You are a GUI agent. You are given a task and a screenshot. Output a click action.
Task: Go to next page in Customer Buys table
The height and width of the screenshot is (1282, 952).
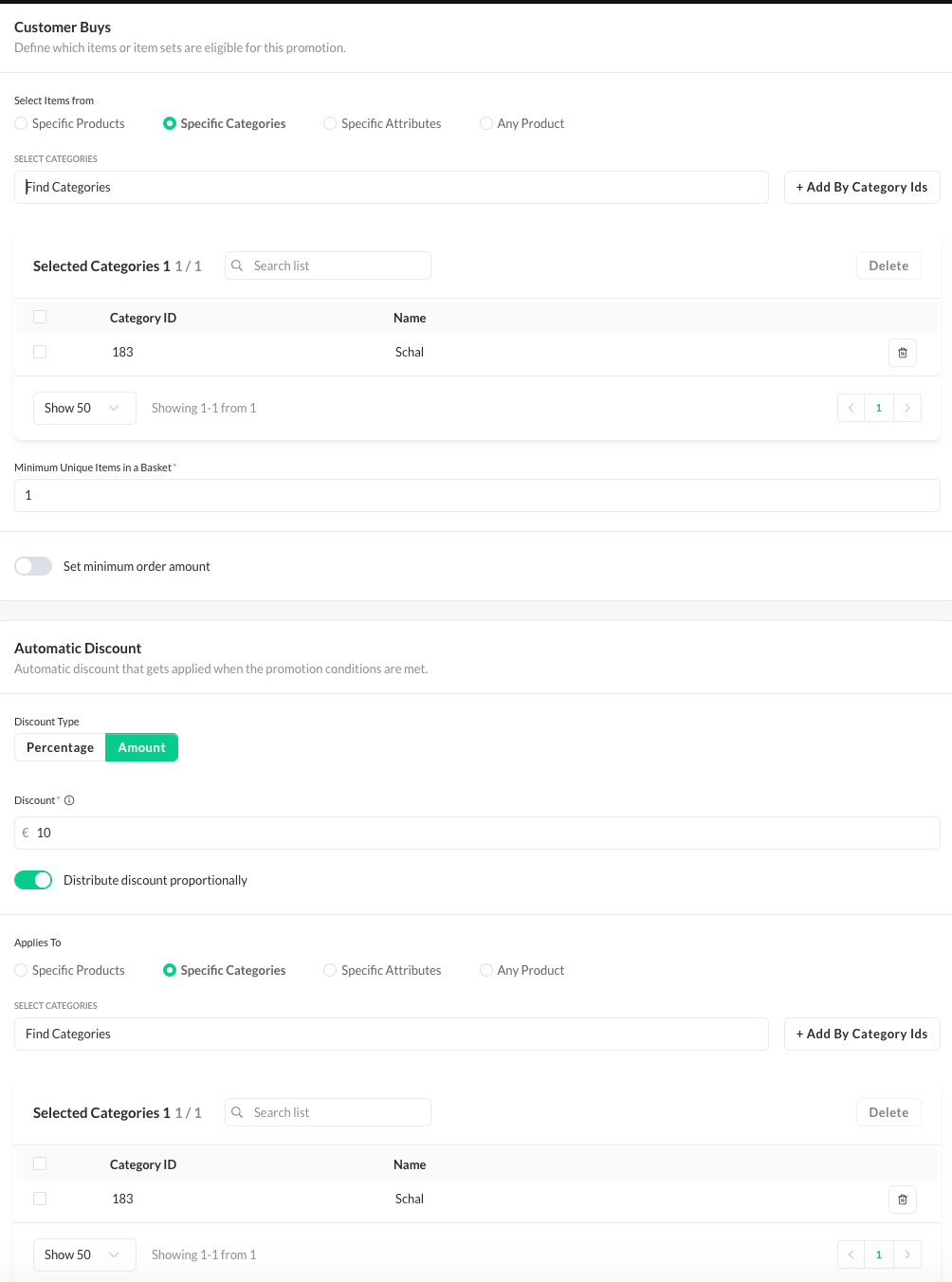pos(907,408)
